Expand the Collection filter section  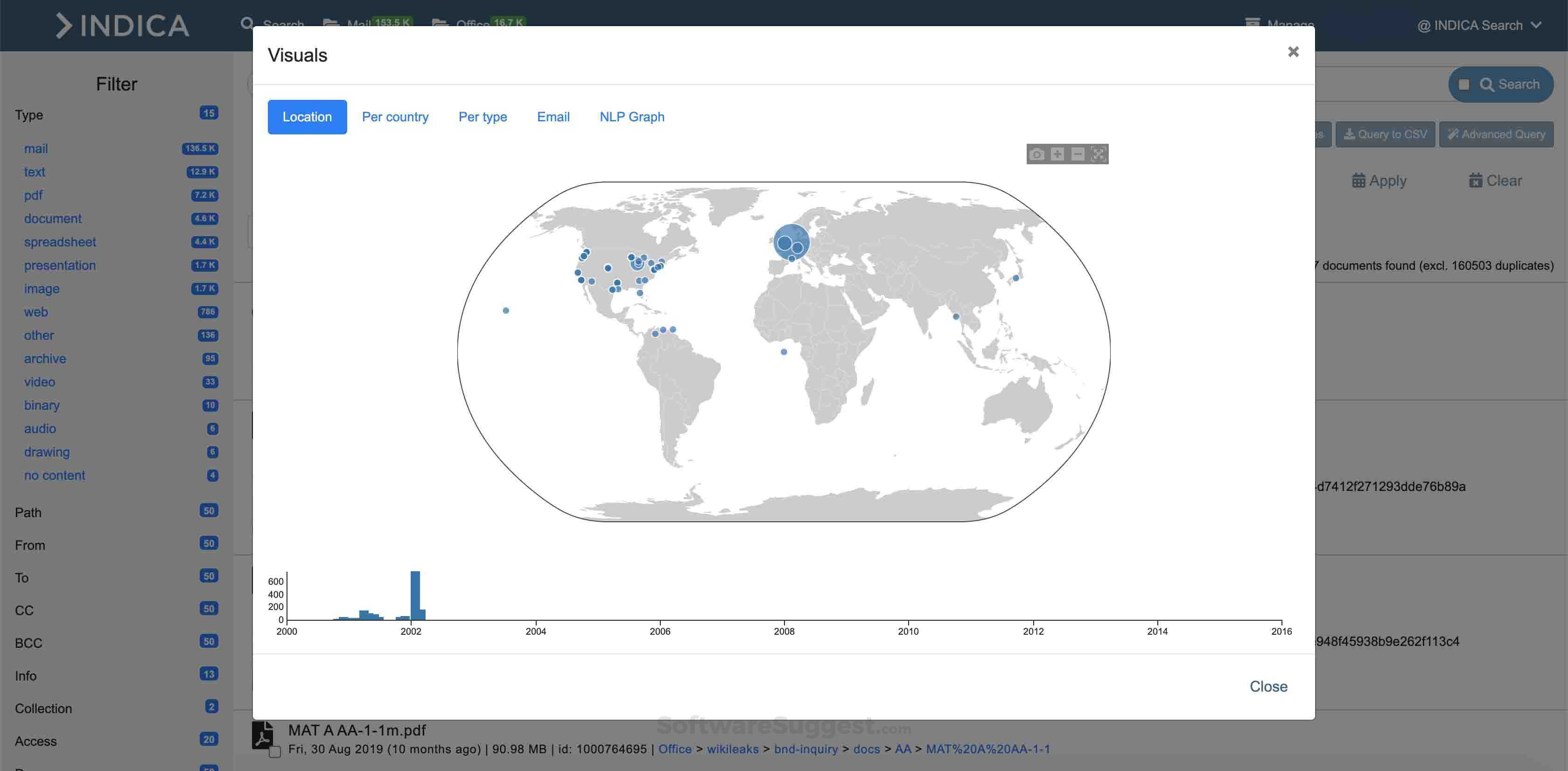tap(43, 708)
